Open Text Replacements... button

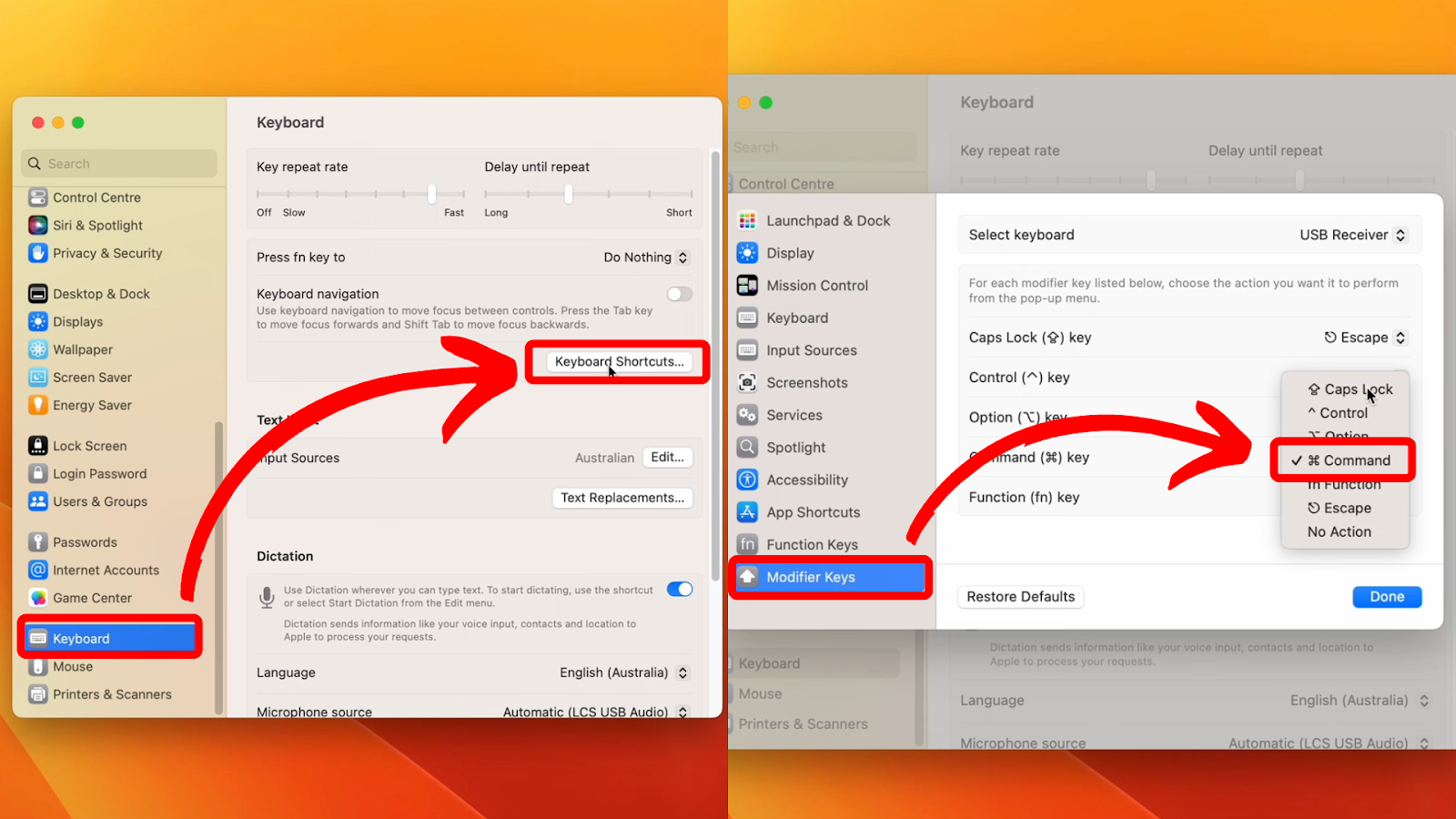pyautogui.click(x=622, y=498)
